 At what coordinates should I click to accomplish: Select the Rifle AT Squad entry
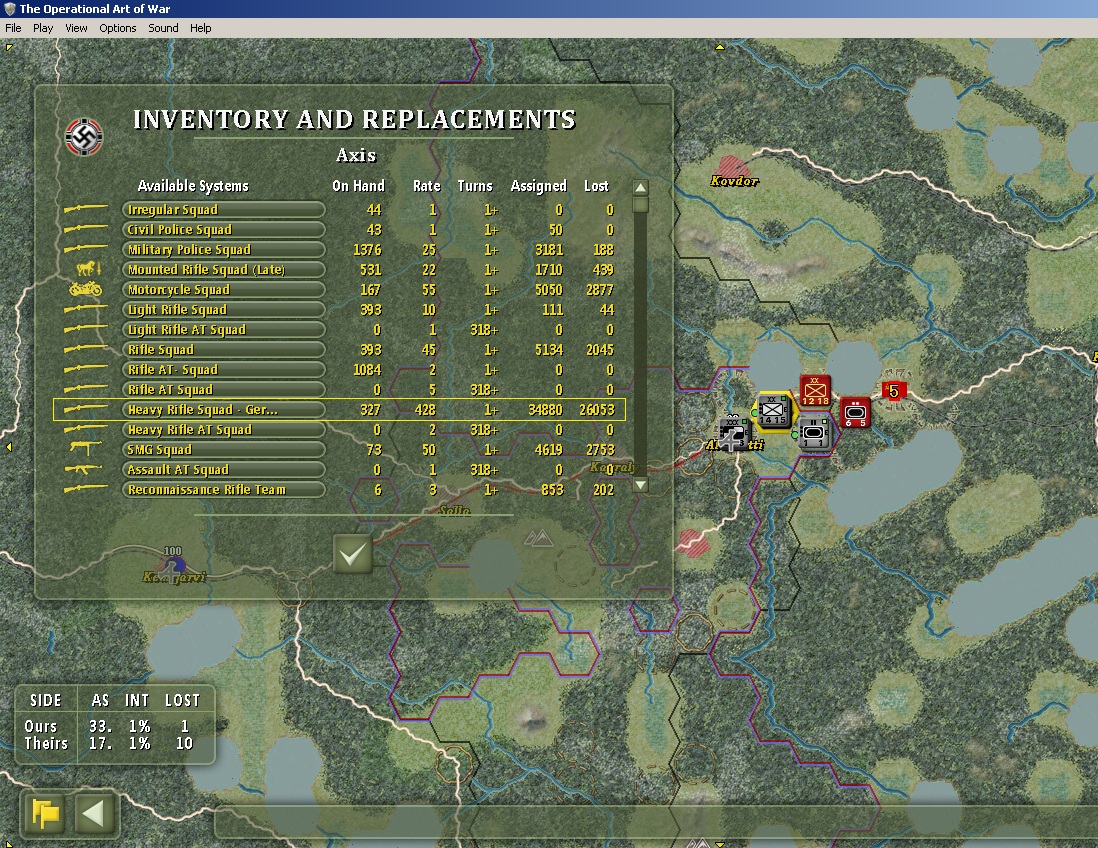coord(223,389)
